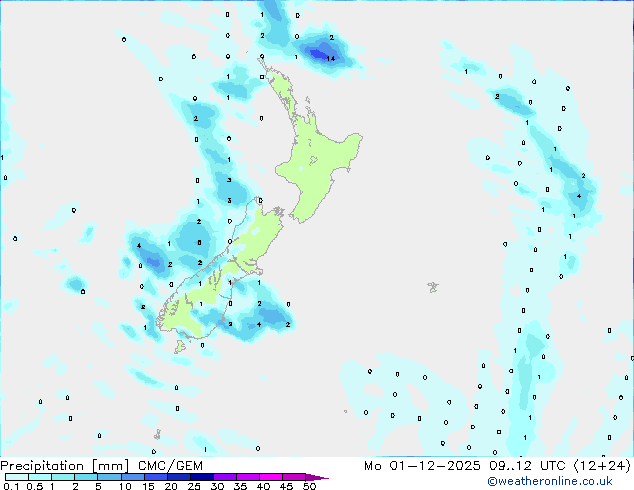
Task: Click the 0.1–0.5 mm palest legend swatch
Action: point(17,477)
